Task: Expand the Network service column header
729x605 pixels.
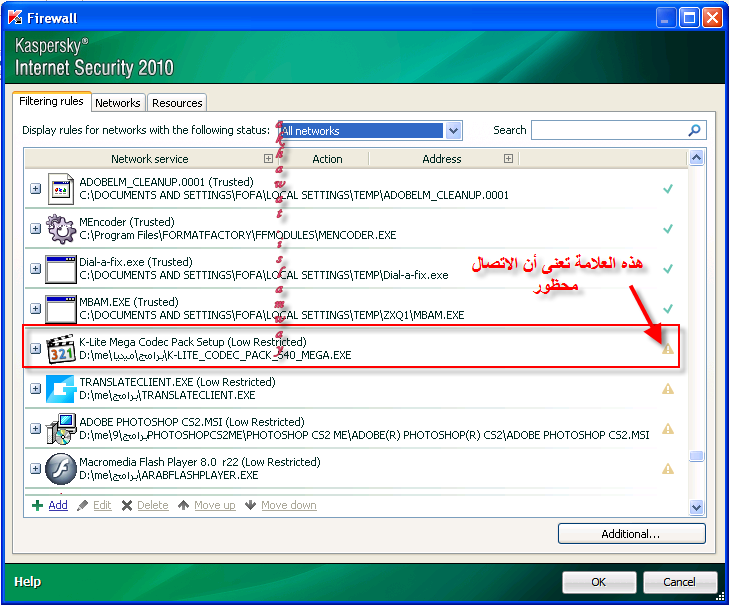Action: [268, 159]
